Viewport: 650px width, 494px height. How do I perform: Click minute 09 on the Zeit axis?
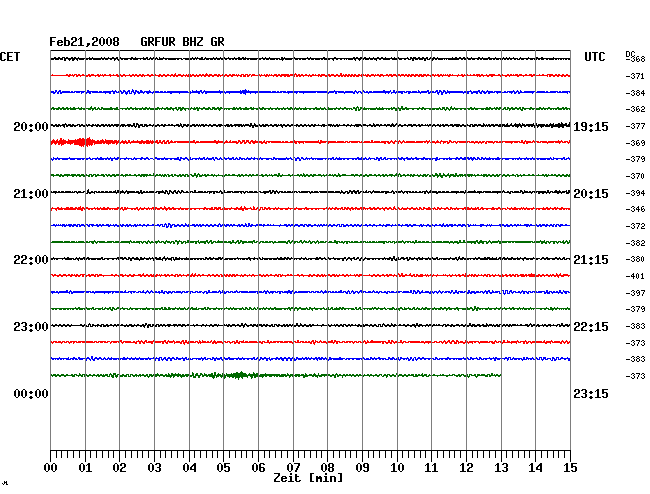[362, 468]
